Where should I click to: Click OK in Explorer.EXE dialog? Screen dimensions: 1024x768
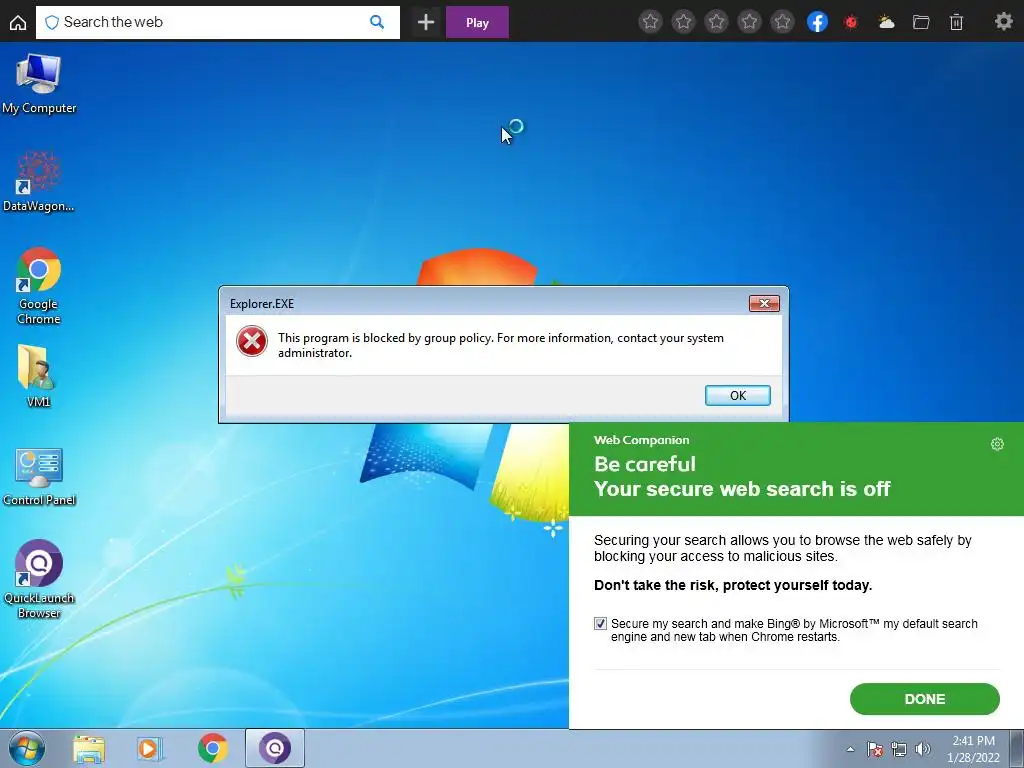coord(737,395)
